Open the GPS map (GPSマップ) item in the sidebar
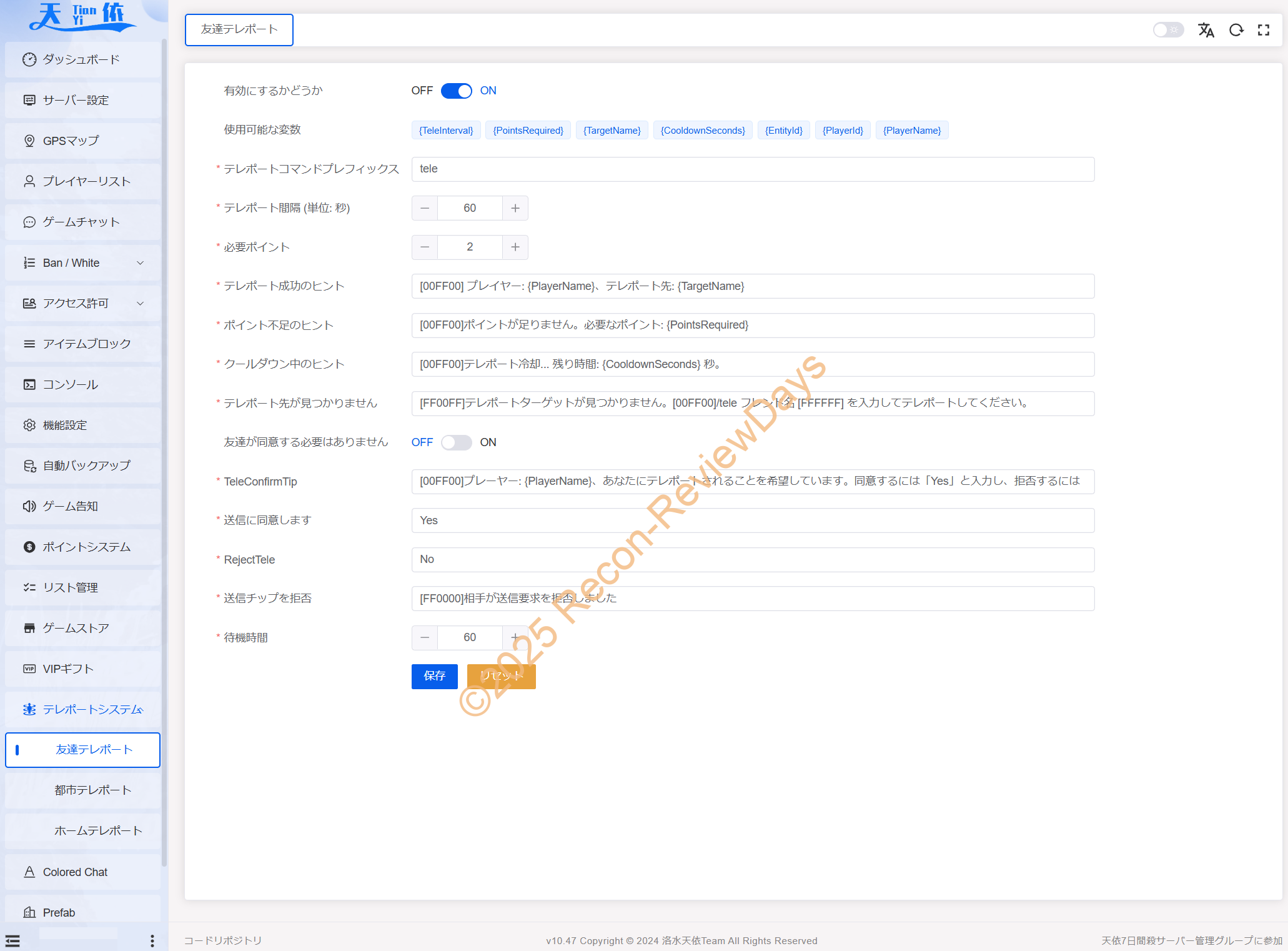Screen dimensions: 1288x951 click(x=71, y=141)
